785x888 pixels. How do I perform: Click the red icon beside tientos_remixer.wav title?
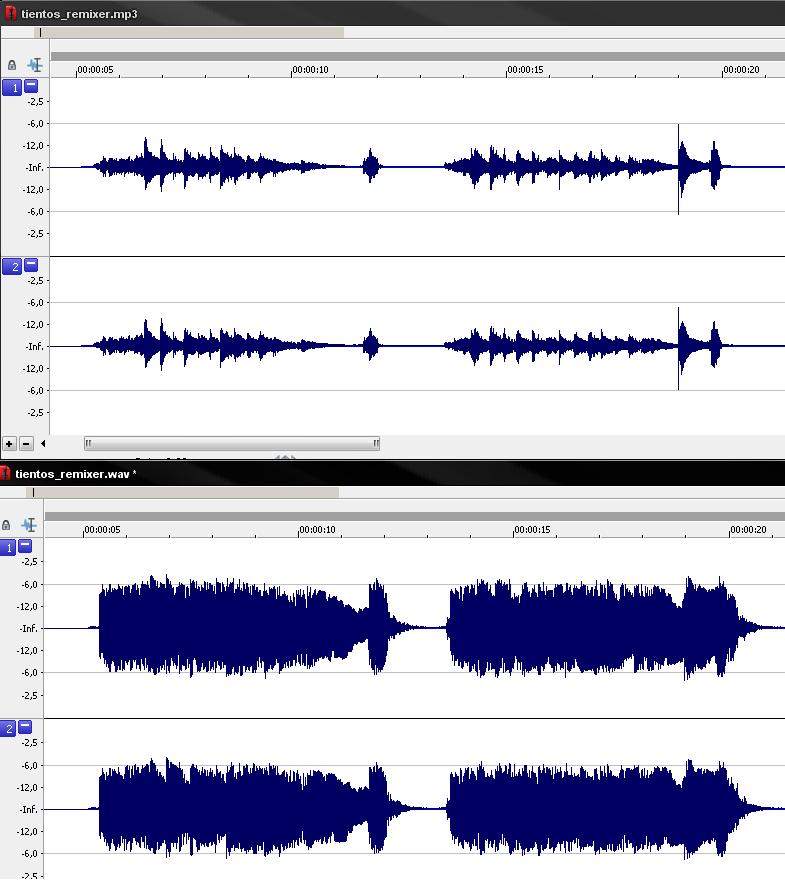(6, 473)
